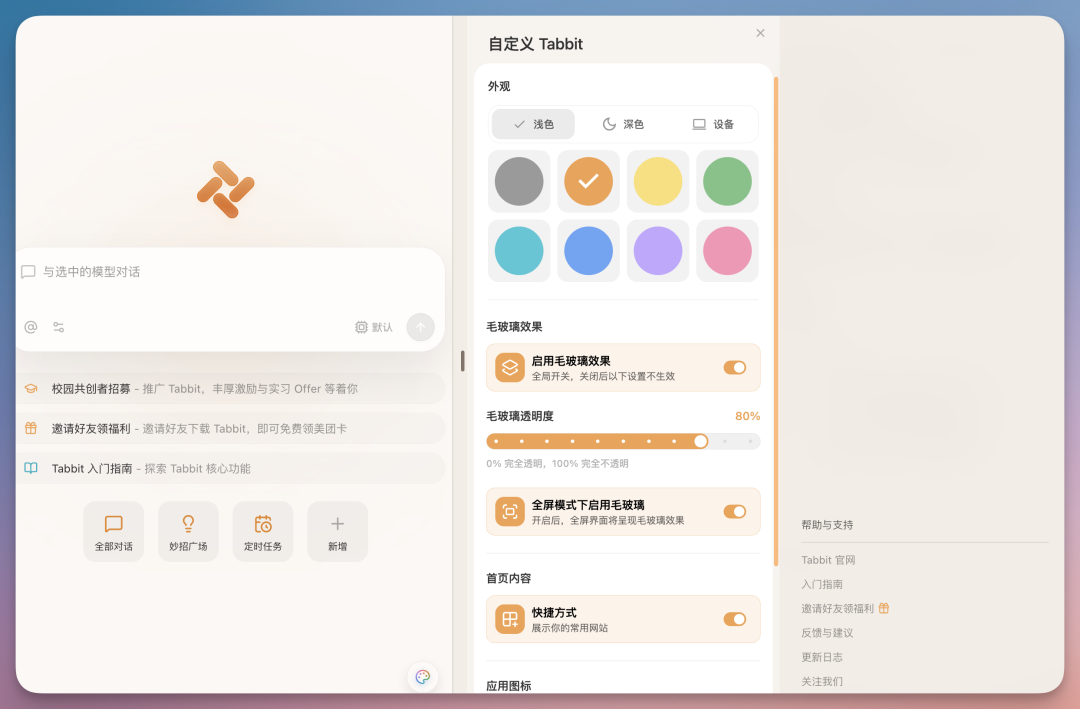Screen dimensions: 1080x709
Task: Toggle 启用毛玻璃效果 switch
Action: pyautogui.click(x=735, y=367)
